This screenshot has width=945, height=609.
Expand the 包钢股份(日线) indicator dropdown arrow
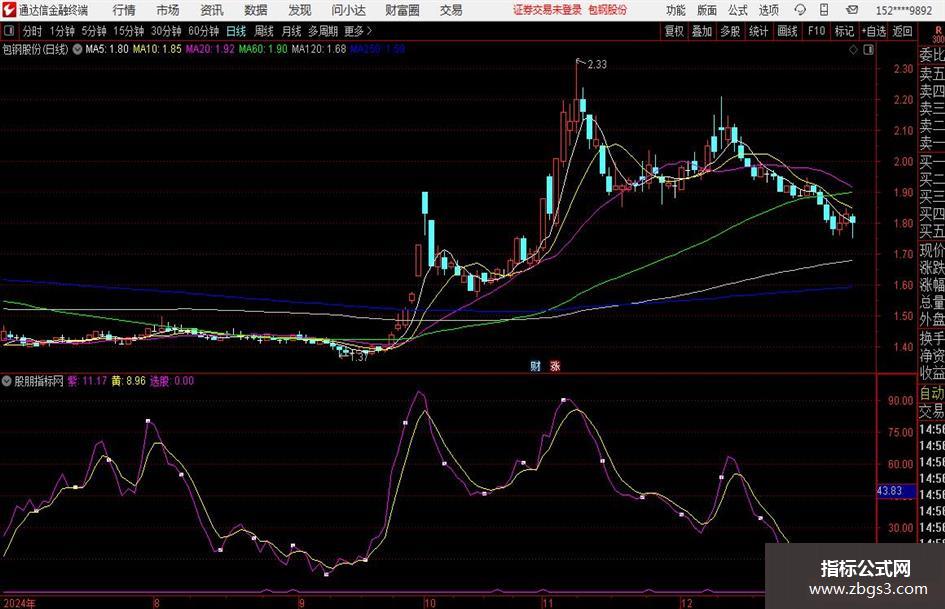[78, 49]
